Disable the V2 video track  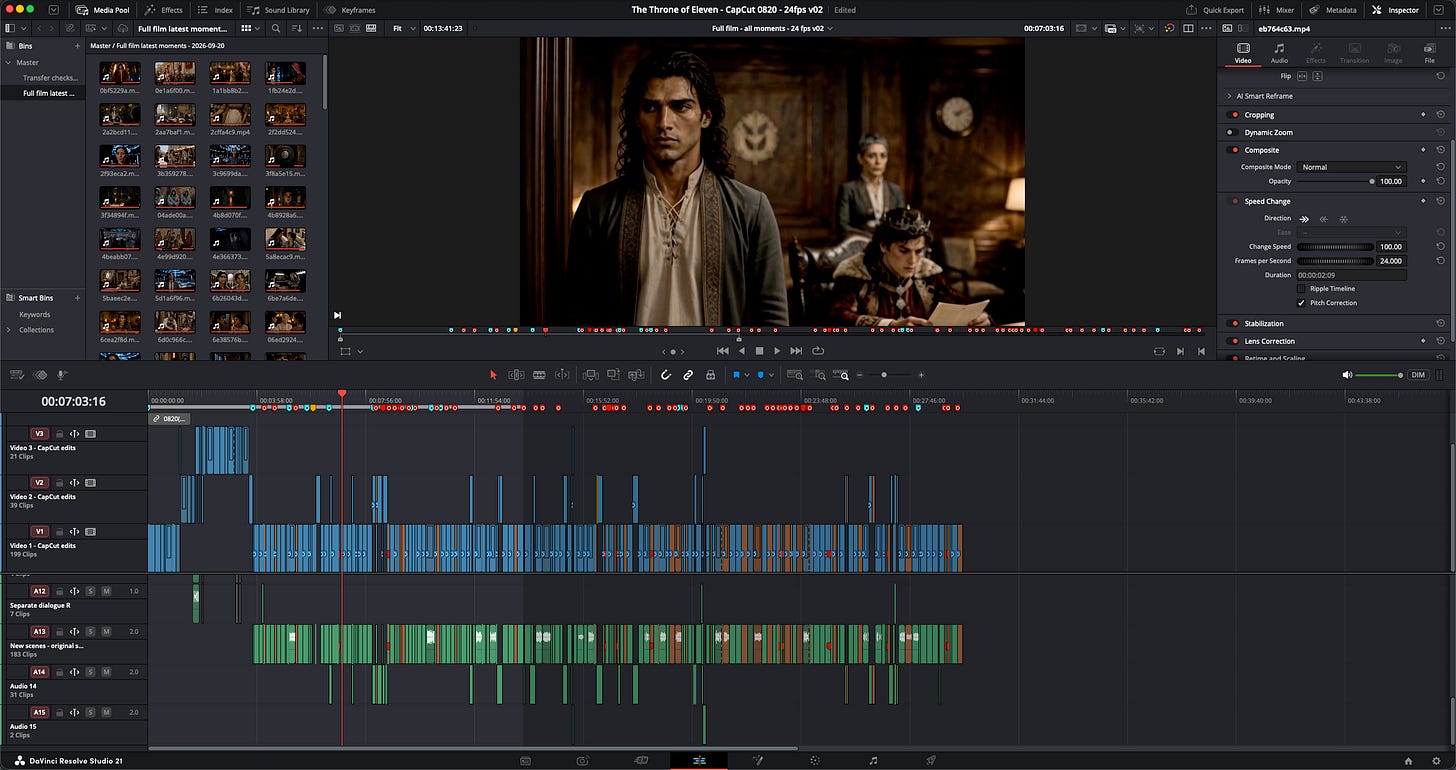coord(90,482)
